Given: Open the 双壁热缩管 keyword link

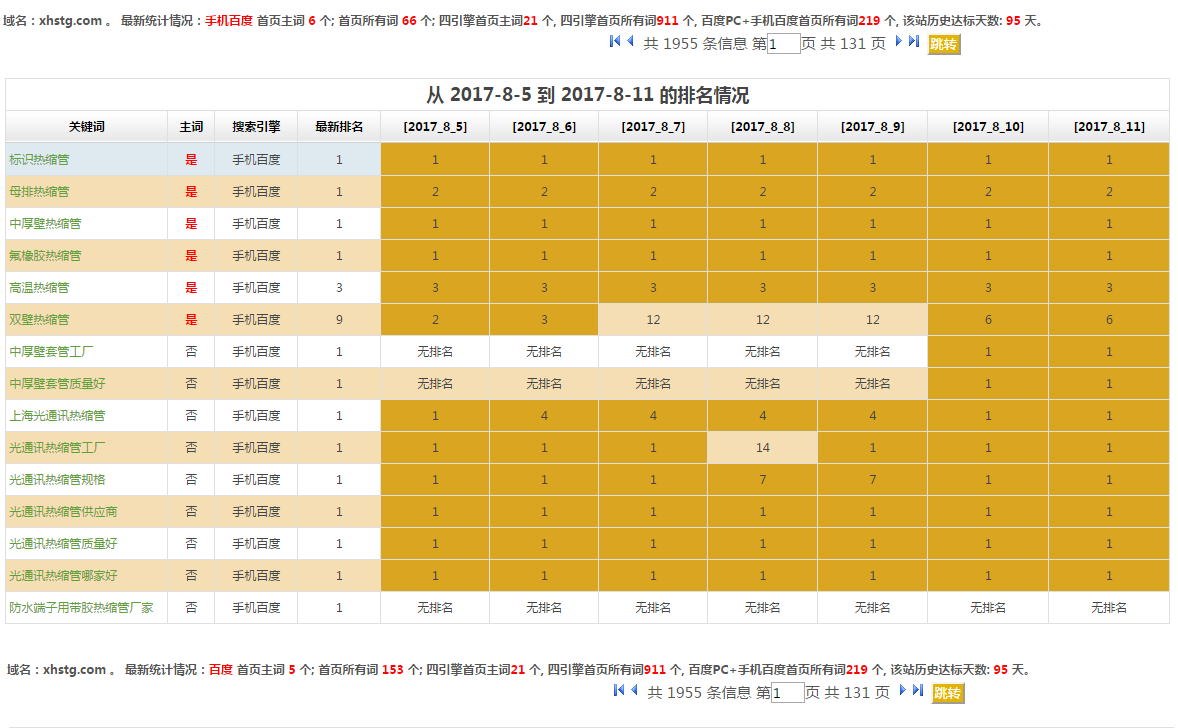Looking at the screenshot, I should point(39,320).
